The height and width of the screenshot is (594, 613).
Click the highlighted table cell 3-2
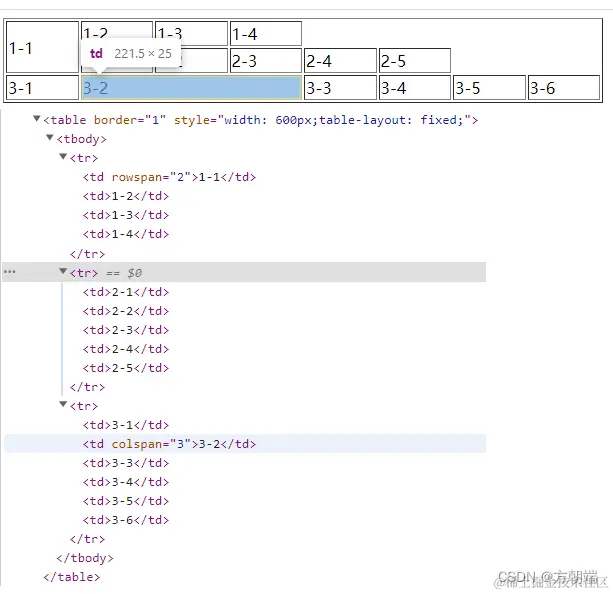tap(192, 88)
